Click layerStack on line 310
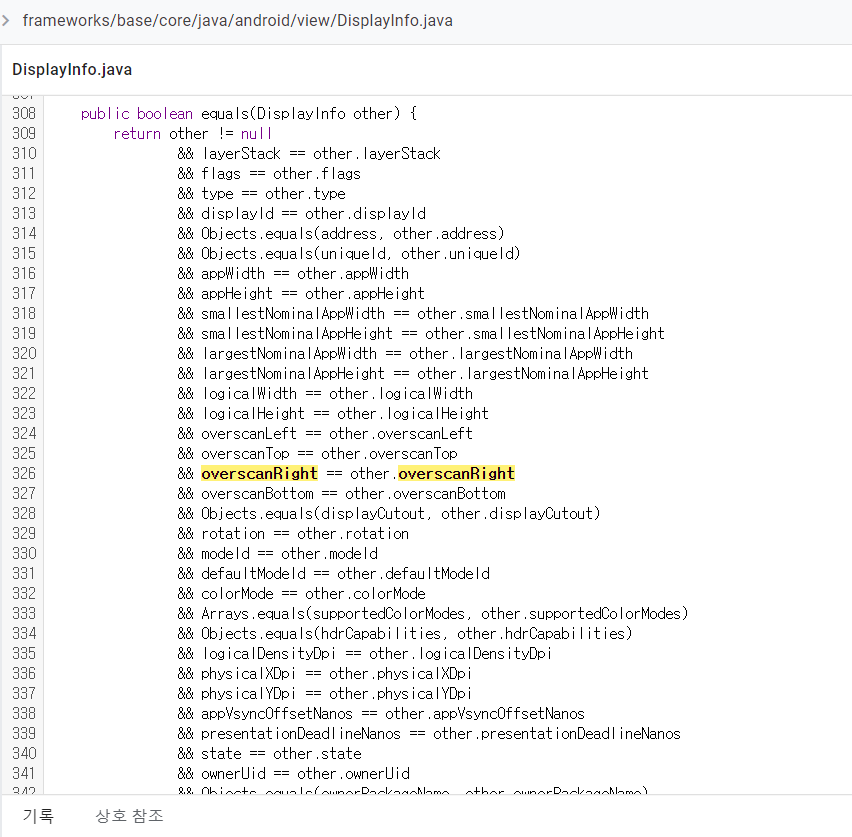Image resolution: width=852 pixels, height=837 pixels. 241,154
